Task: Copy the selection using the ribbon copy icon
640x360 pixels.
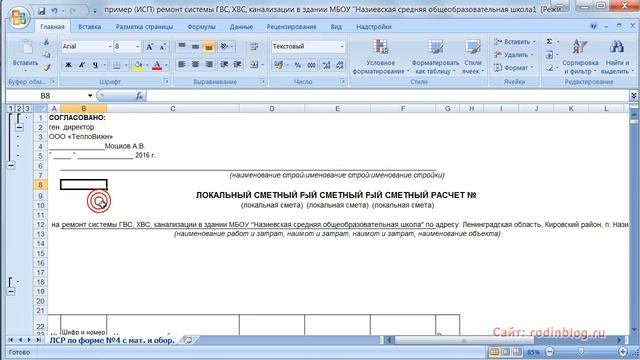Action: point(47,55)
